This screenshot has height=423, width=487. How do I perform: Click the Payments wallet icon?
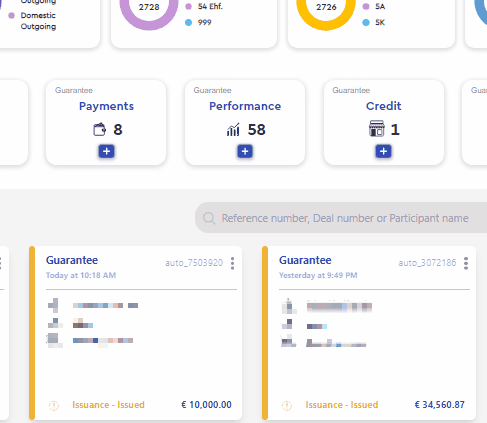click(x=99, y=129)
